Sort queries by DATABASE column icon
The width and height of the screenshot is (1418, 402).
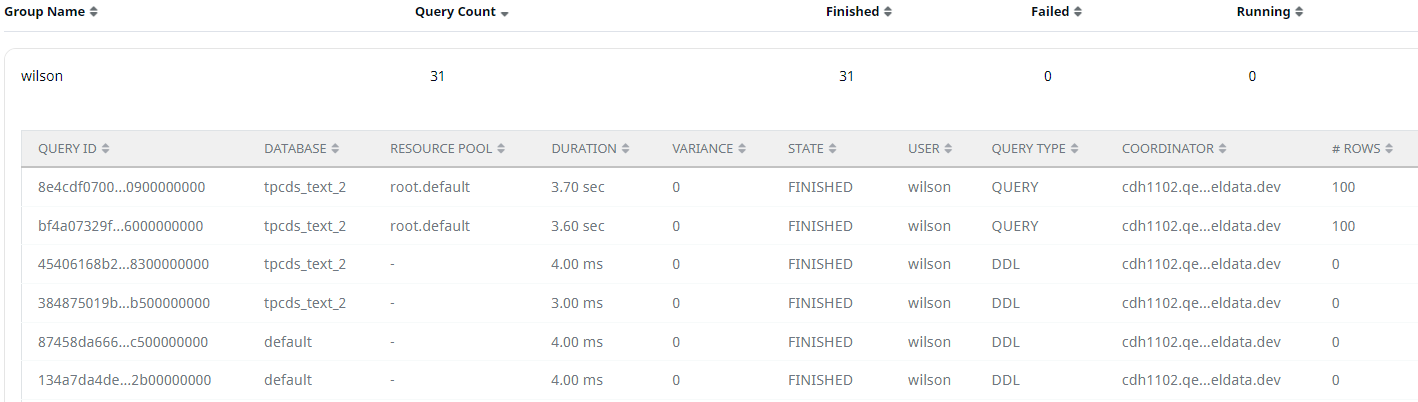[x=335, y=148]
